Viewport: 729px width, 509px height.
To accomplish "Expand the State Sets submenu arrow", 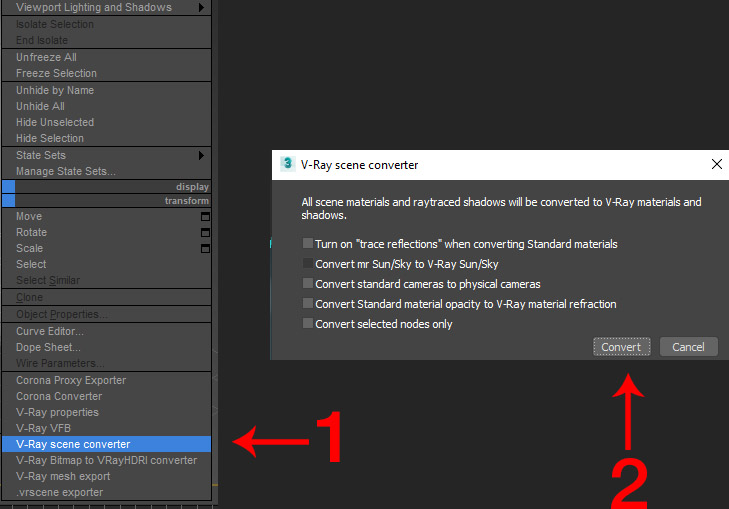I will coord(201,155).
